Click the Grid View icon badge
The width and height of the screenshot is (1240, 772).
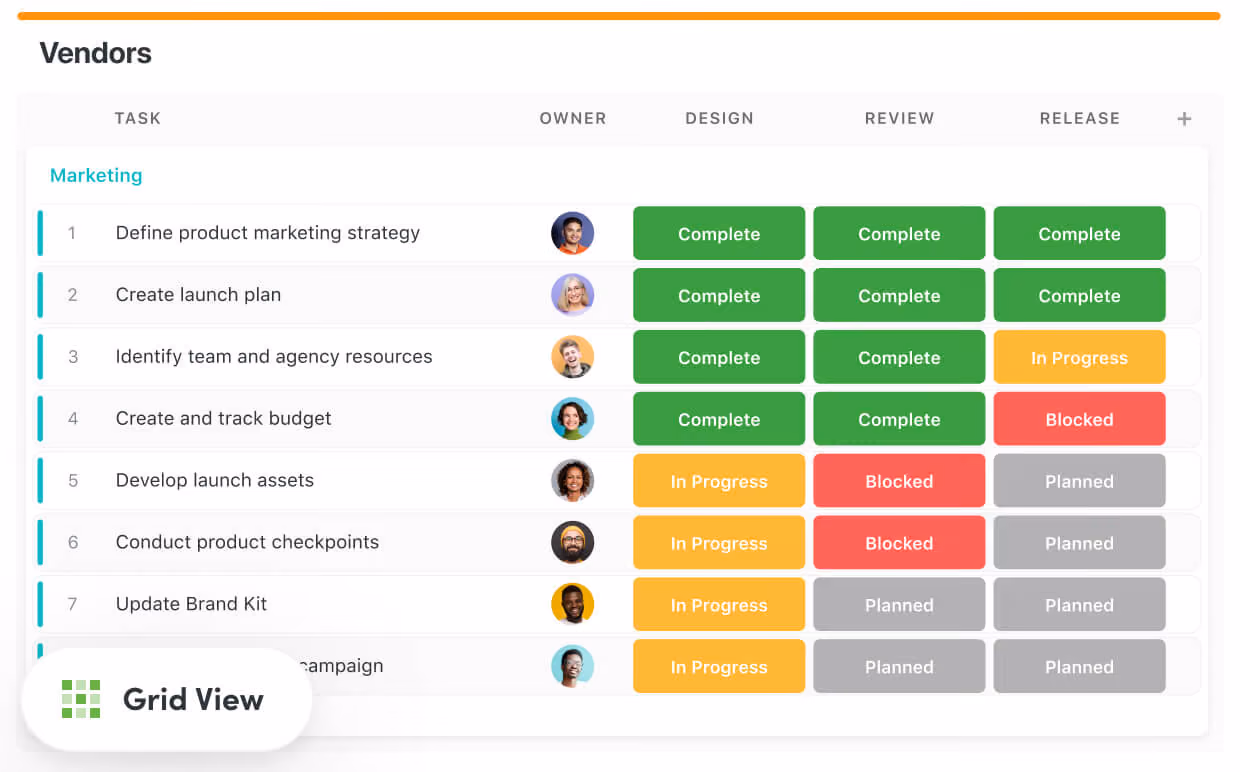(x=81, y=699)
